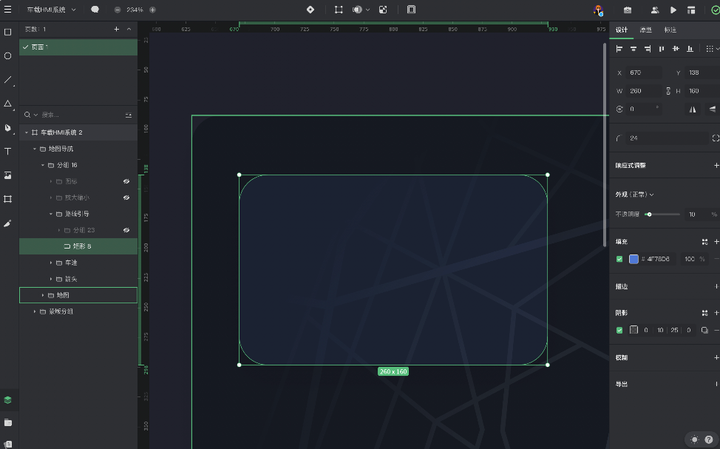720x449 pixels.
Task: Select the Frame/artboard tool
Action: pyautogui.click(x=7, y=199)
